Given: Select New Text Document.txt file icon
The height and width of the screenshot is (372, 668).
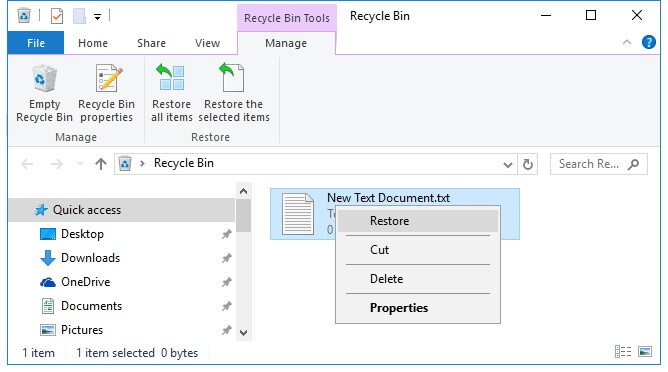Looking at the screenshot, I should click(298, 214).
